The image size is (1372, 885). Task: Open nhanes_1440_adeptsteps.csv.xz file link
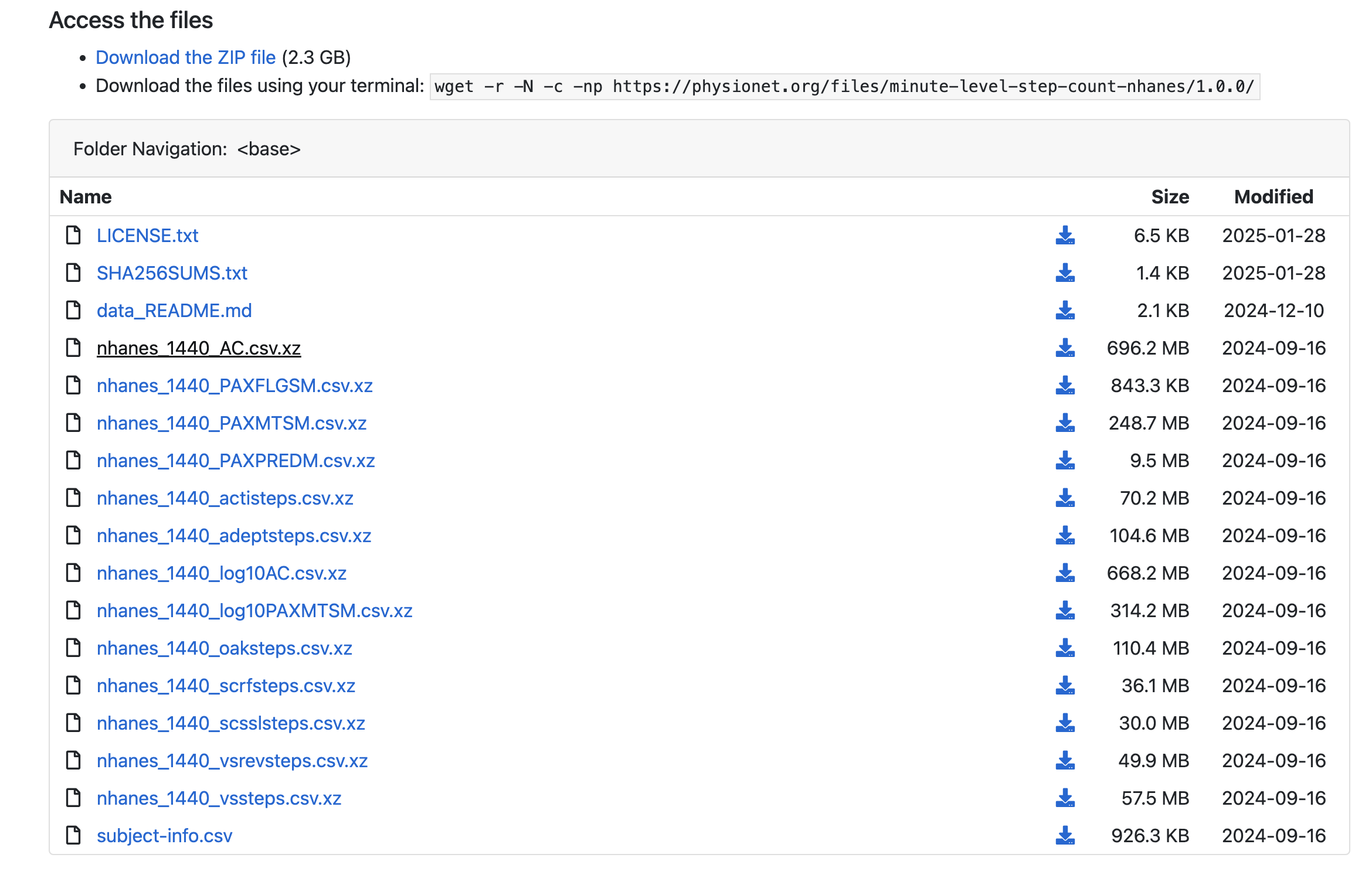(234, 536)
